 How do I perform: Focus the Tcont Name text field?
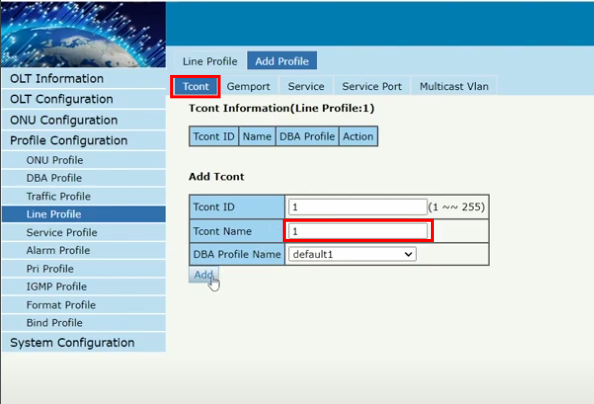tap(358, 231)
